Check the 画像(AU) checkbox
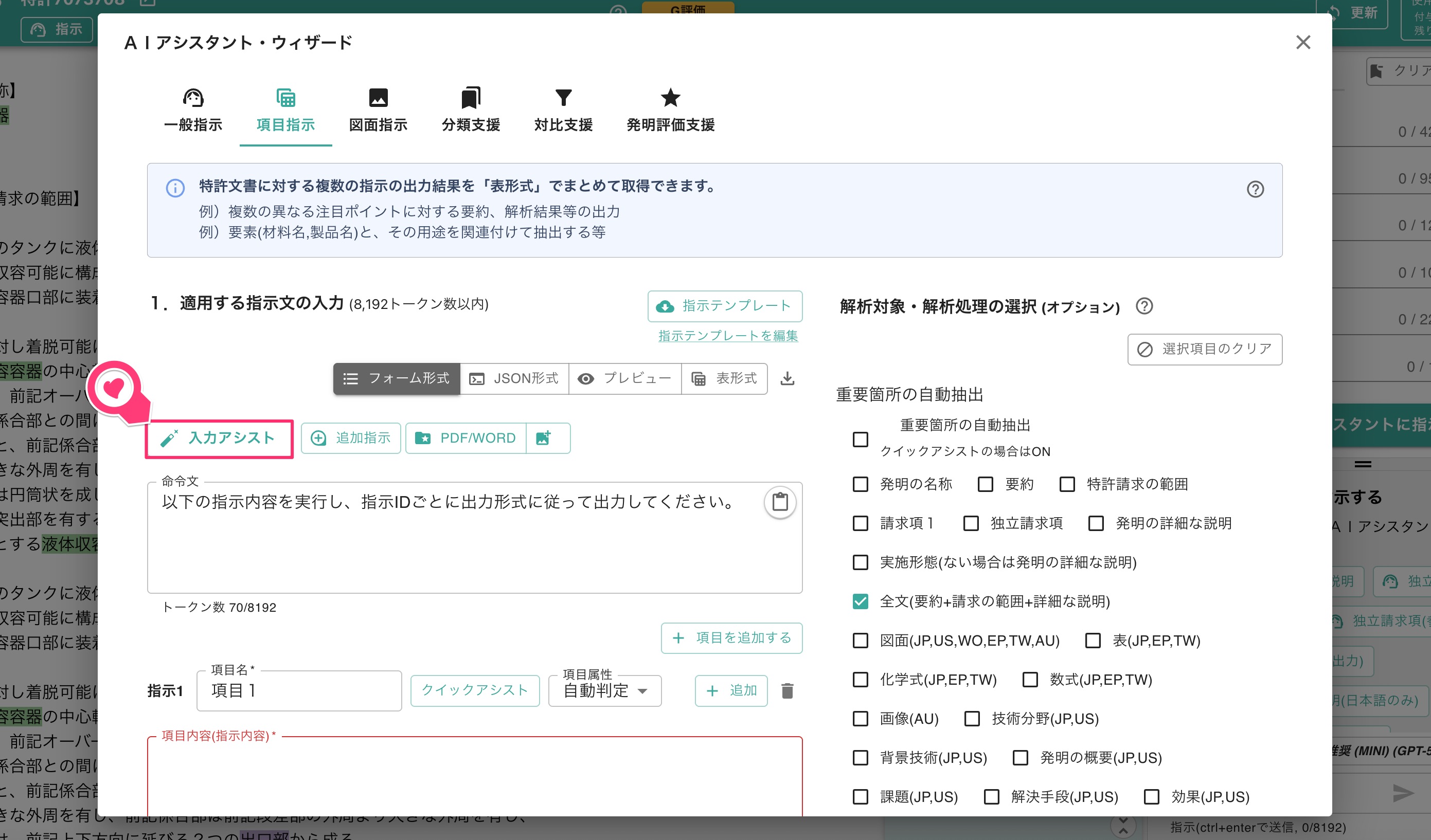The height and width of the screenshot is (840, 1431). pyautogui.click(x=861, y=719)
